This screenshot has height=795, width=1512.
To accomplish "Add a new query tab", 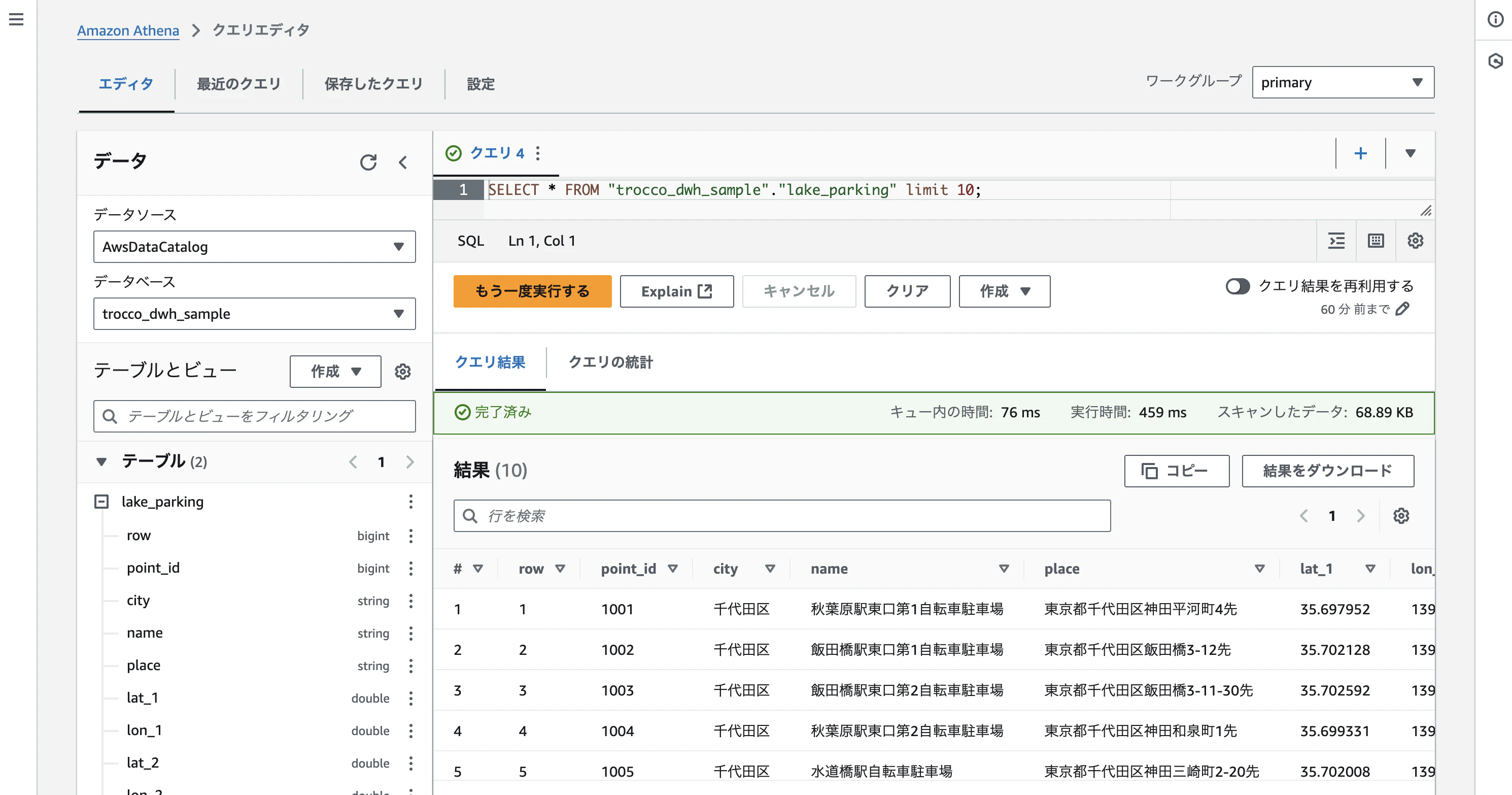I will coord(1361,153).
